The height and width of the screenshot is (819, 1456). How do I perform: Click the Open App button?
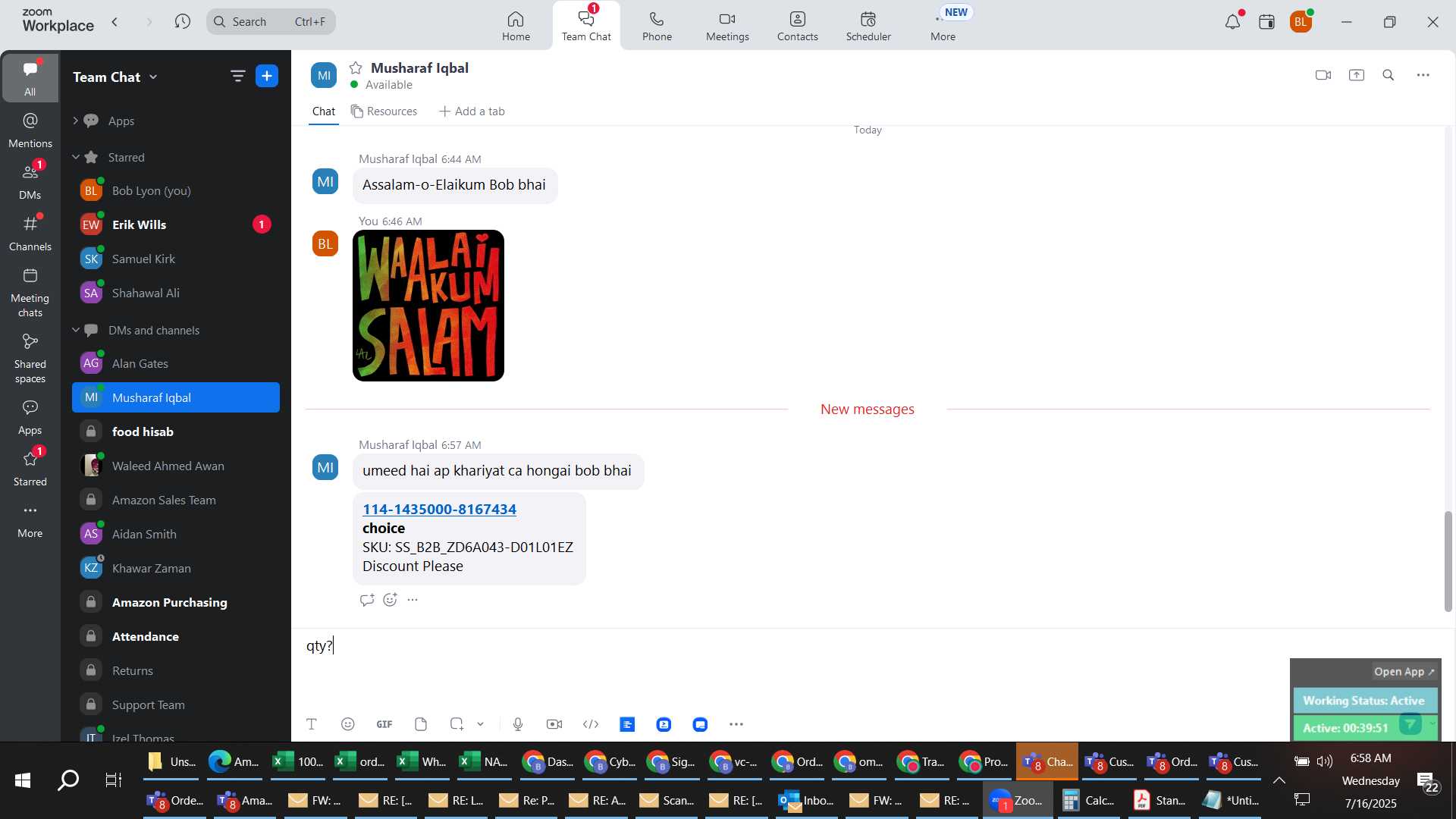pyautogui.click(x=1404, y=672)
